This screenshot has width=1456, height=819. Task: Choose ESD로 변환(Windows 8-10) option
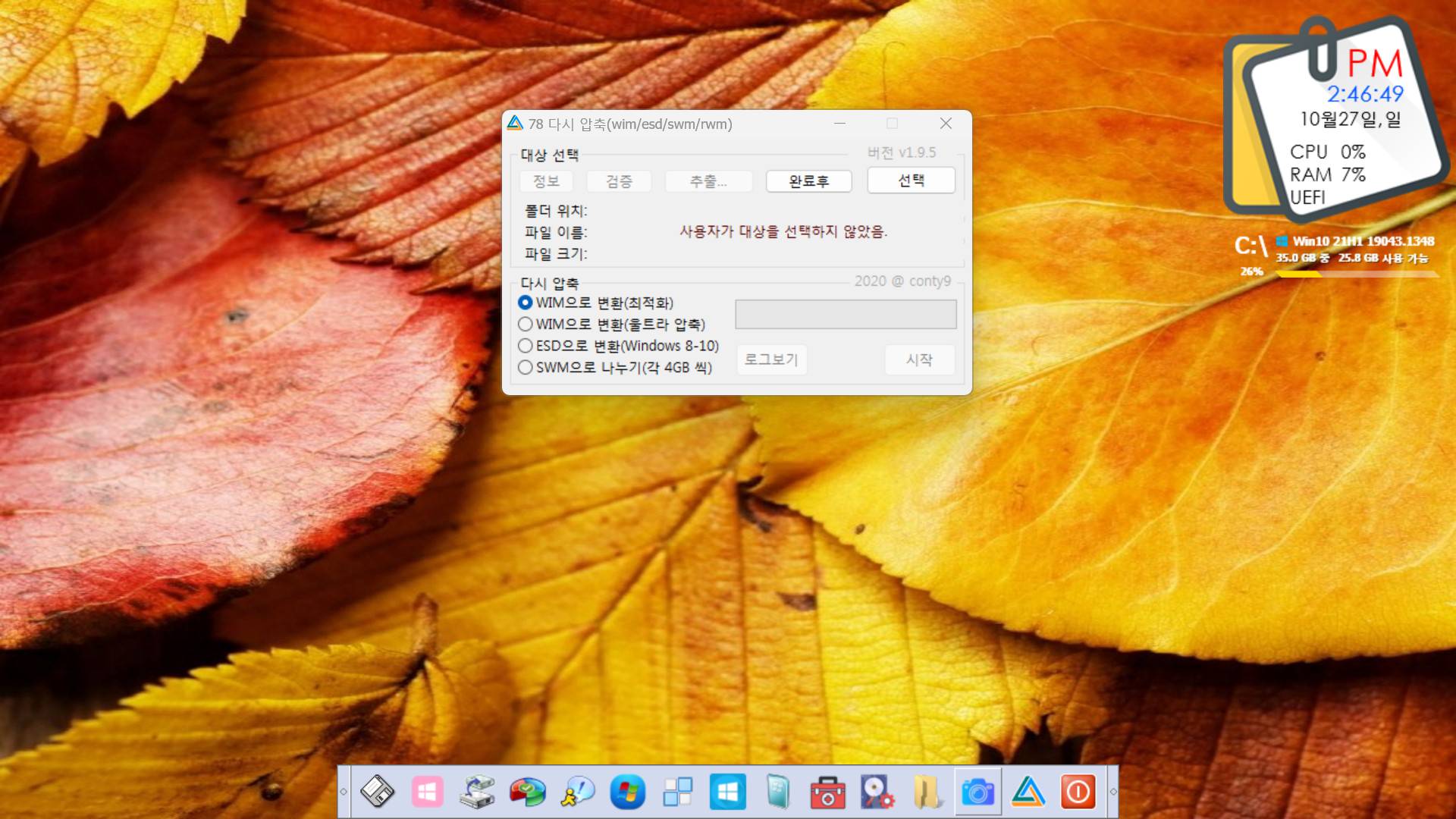[x=619, y=346]
